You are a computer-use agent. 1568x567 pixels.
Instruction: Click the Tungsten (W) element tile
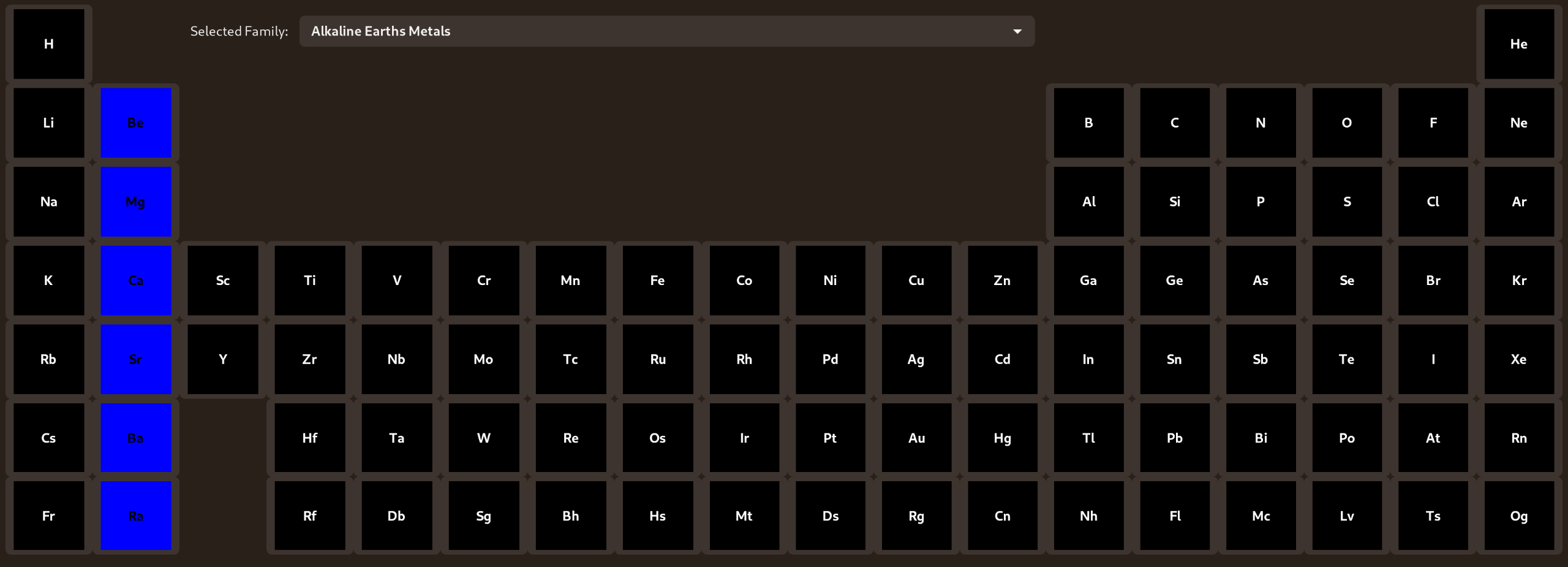(x=483, y=438)
